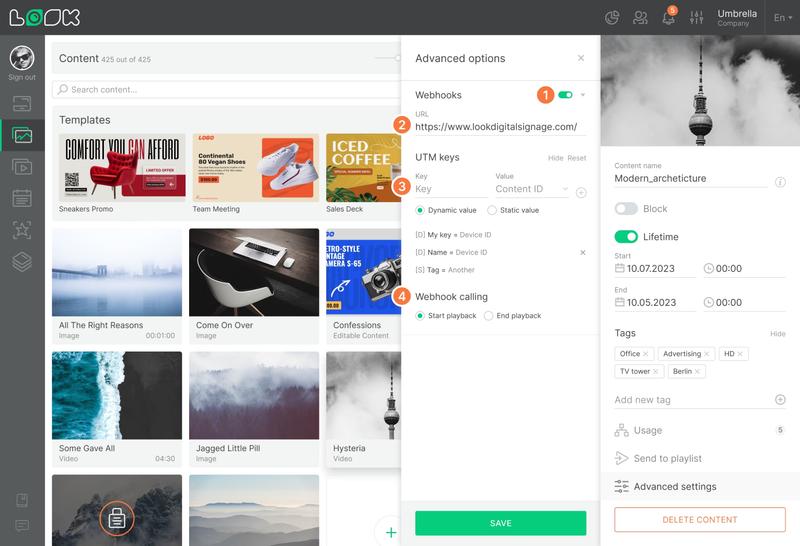This screenshot has height=546, width=800.
Task: Open the End date 10.05.2023 picker
Action: click(655, 303)
